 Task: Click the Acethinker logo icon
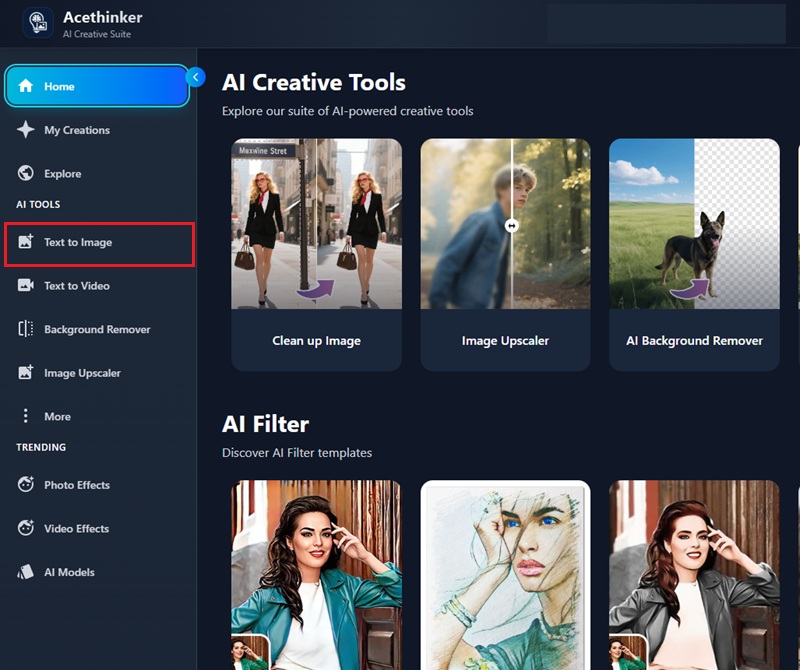point(38,24)
